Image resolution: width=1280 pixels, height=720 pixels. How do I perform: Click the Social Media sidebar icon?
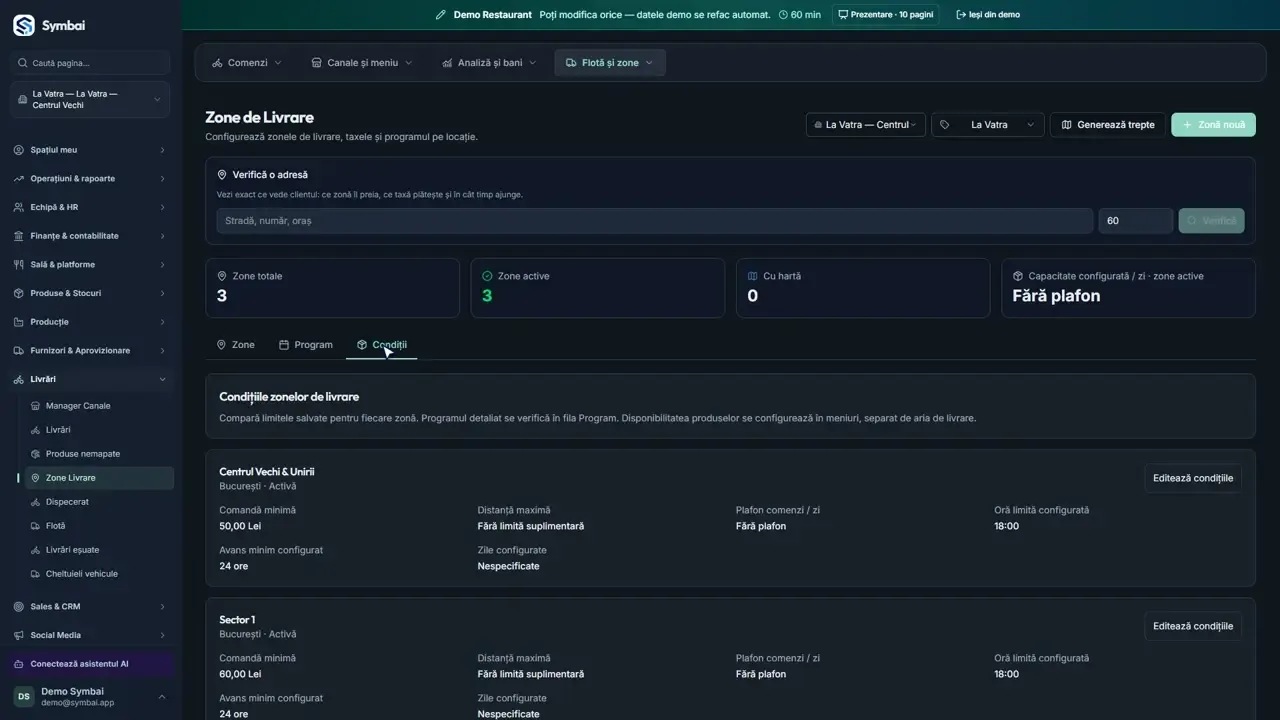(19, 635)
